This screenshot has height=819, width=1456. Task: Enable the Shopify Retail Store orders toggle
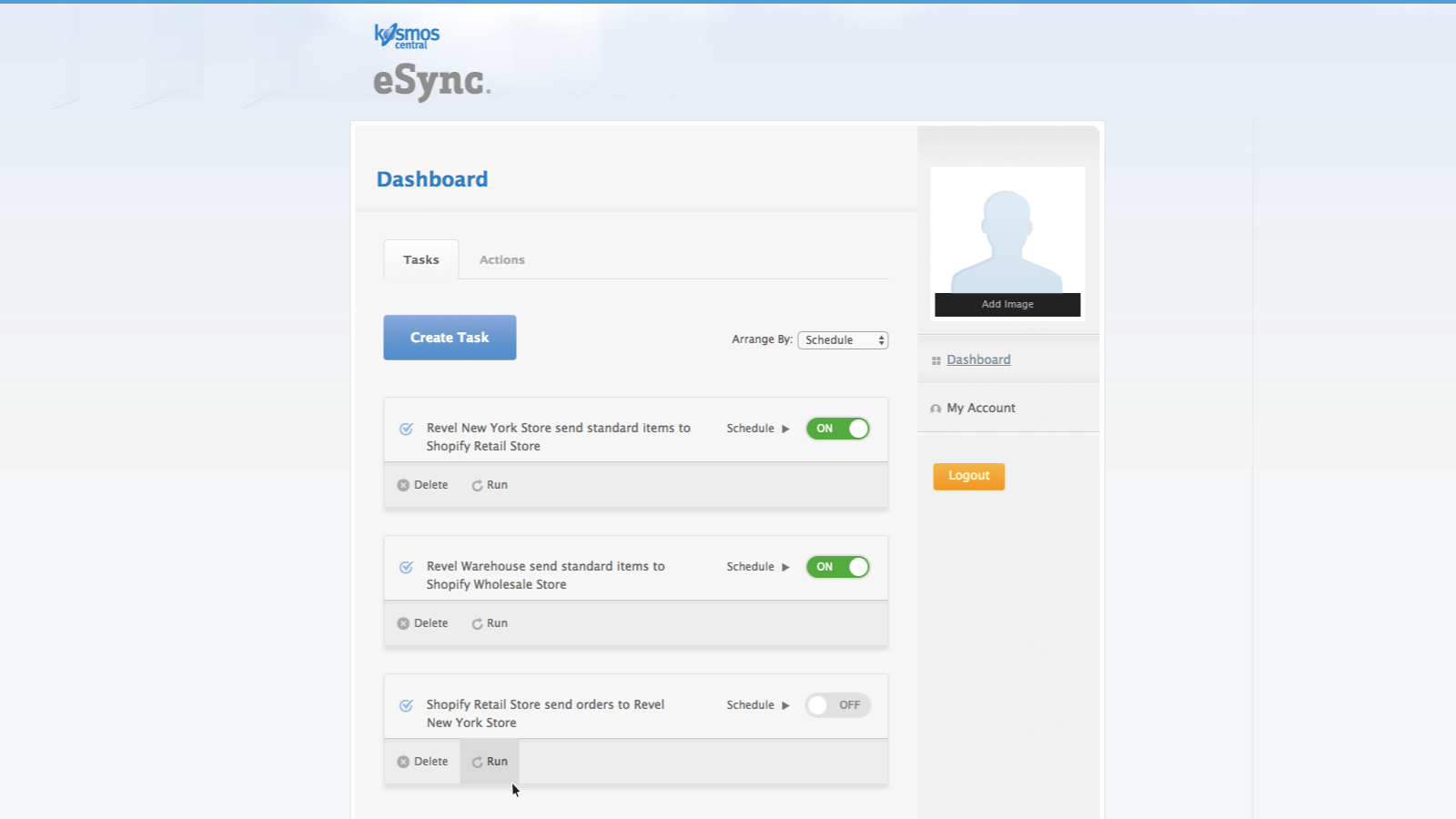[x=837, y=704]
